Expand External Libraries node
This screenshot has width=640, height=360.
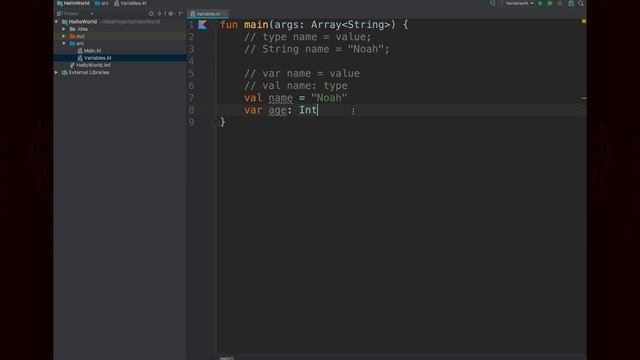point(57,72)
